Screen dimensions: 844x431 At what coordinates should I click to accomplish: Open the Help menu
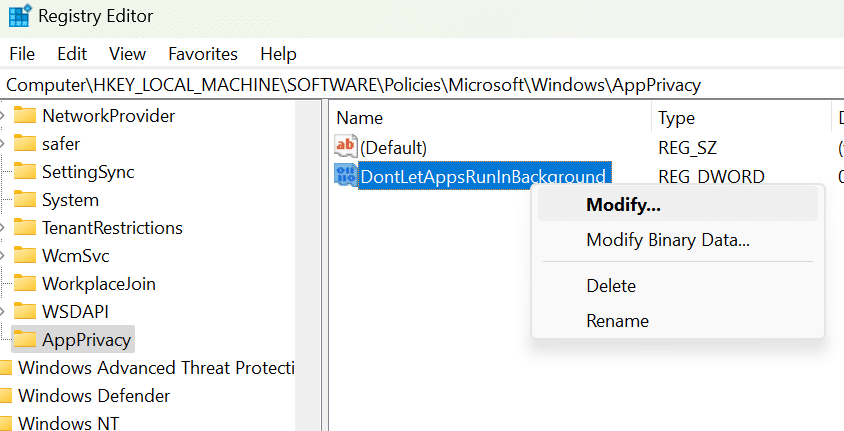[x=278, y=54]
